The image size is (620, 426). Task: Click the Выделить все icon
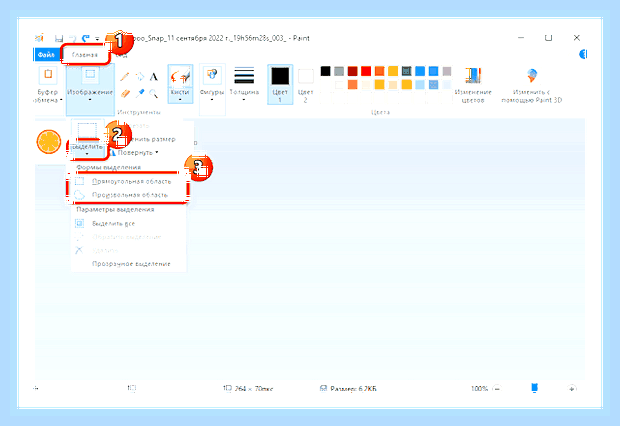click(x=79, y=223)
